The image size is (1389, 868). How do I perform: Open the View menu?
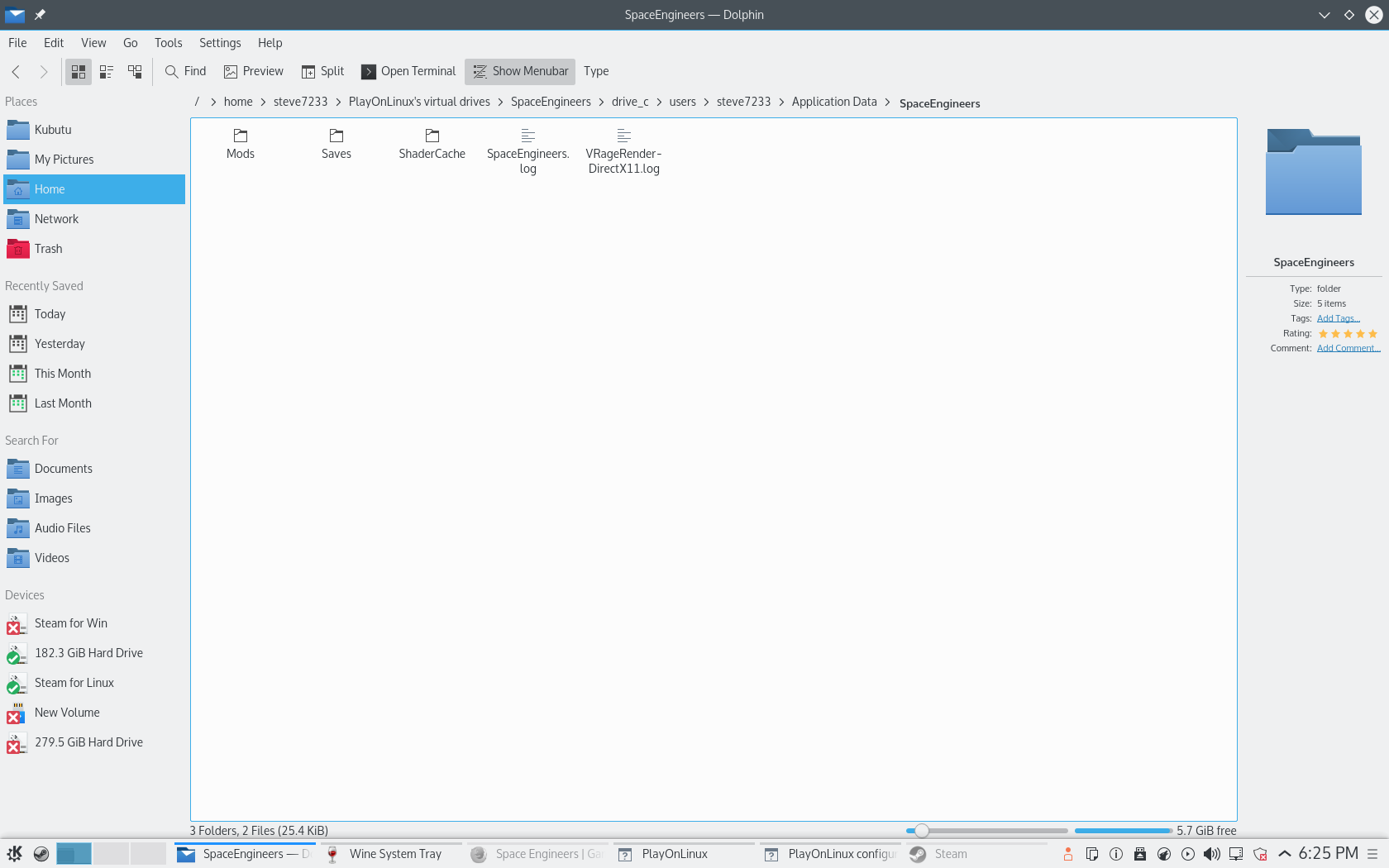coord(93,43)
